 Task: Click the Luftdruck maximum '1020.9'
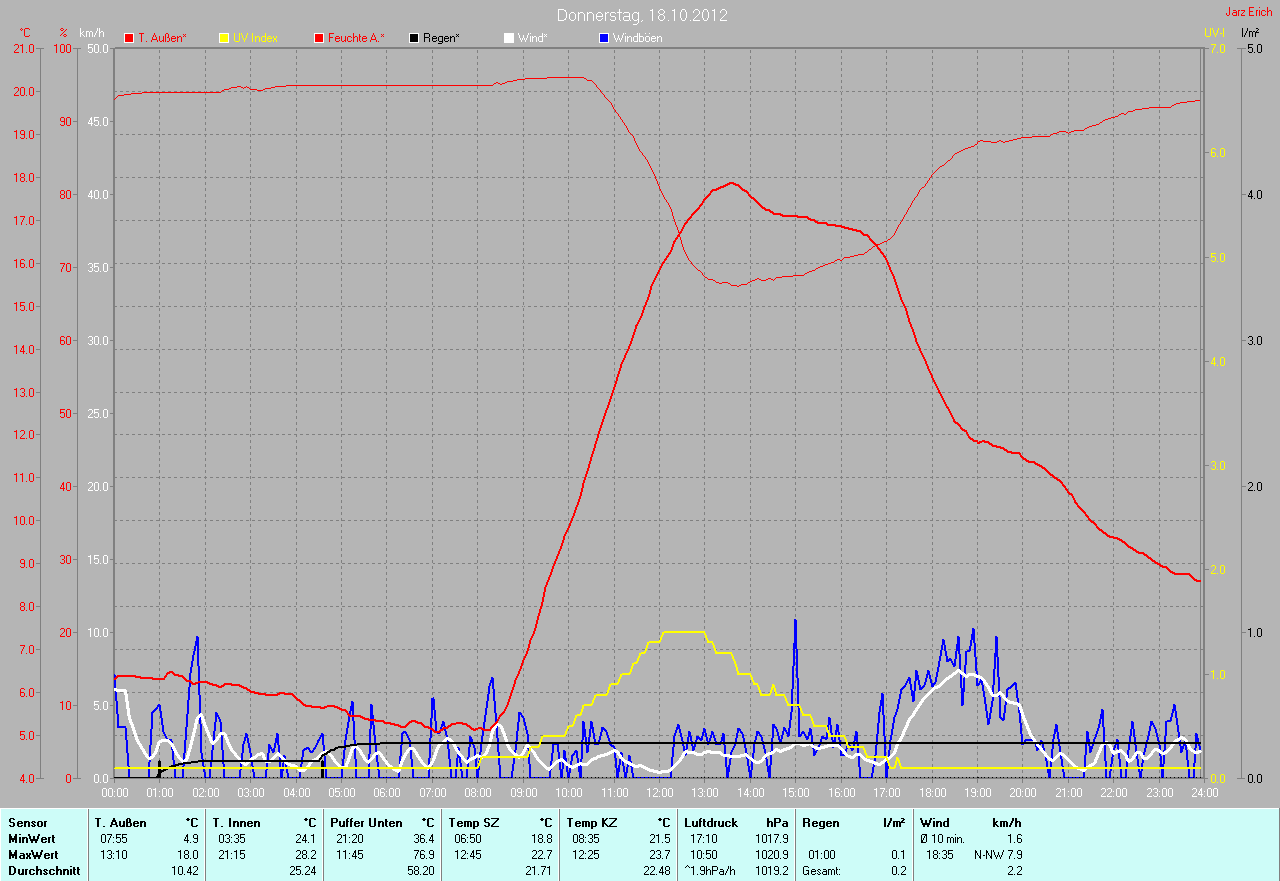coord(773,855)
